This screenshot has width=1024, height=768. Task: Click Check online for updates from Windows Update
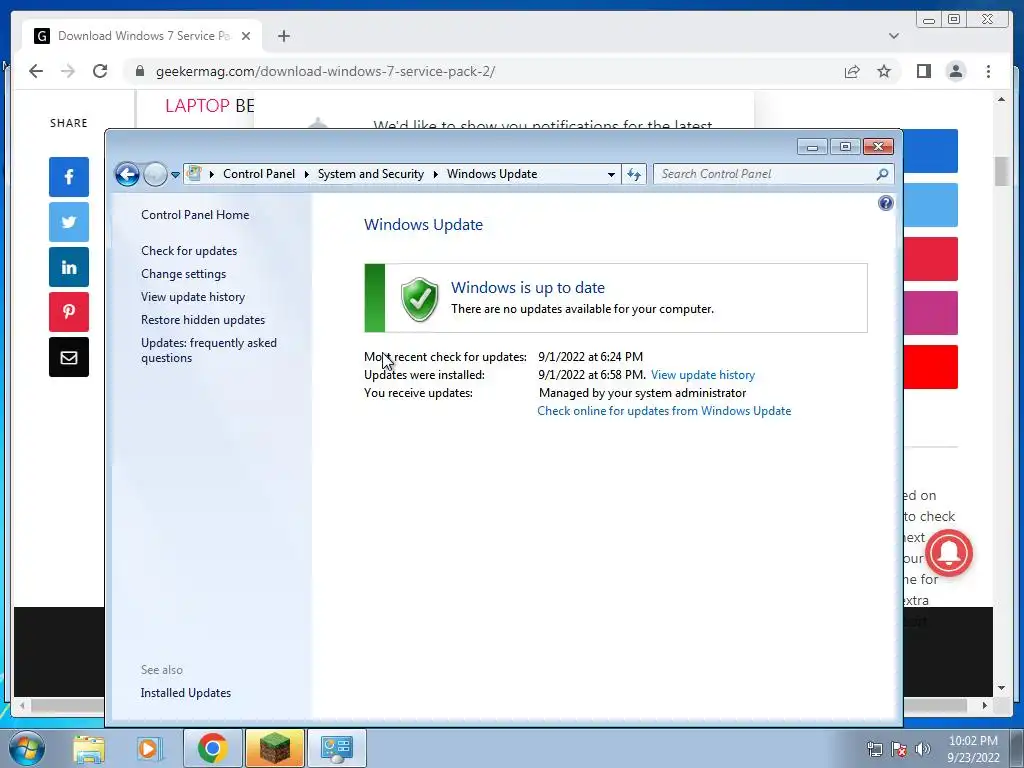(x=664, y=411)
